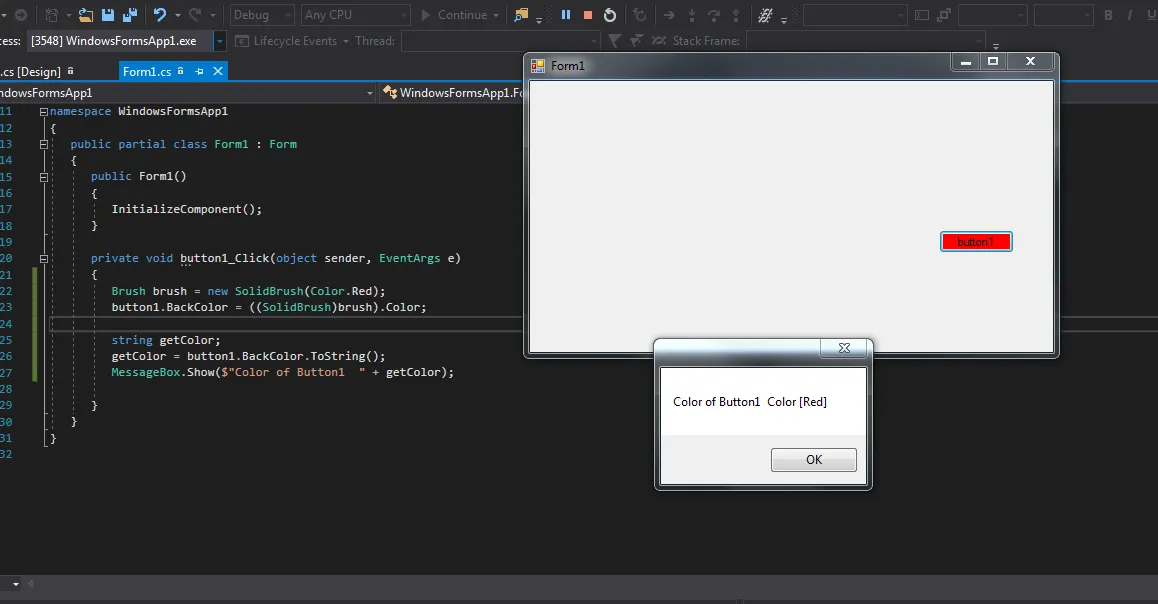This screenshot has height=604, width=1158.
Task: Pause execution with Break All icon
Action: (x=566, y=15)
